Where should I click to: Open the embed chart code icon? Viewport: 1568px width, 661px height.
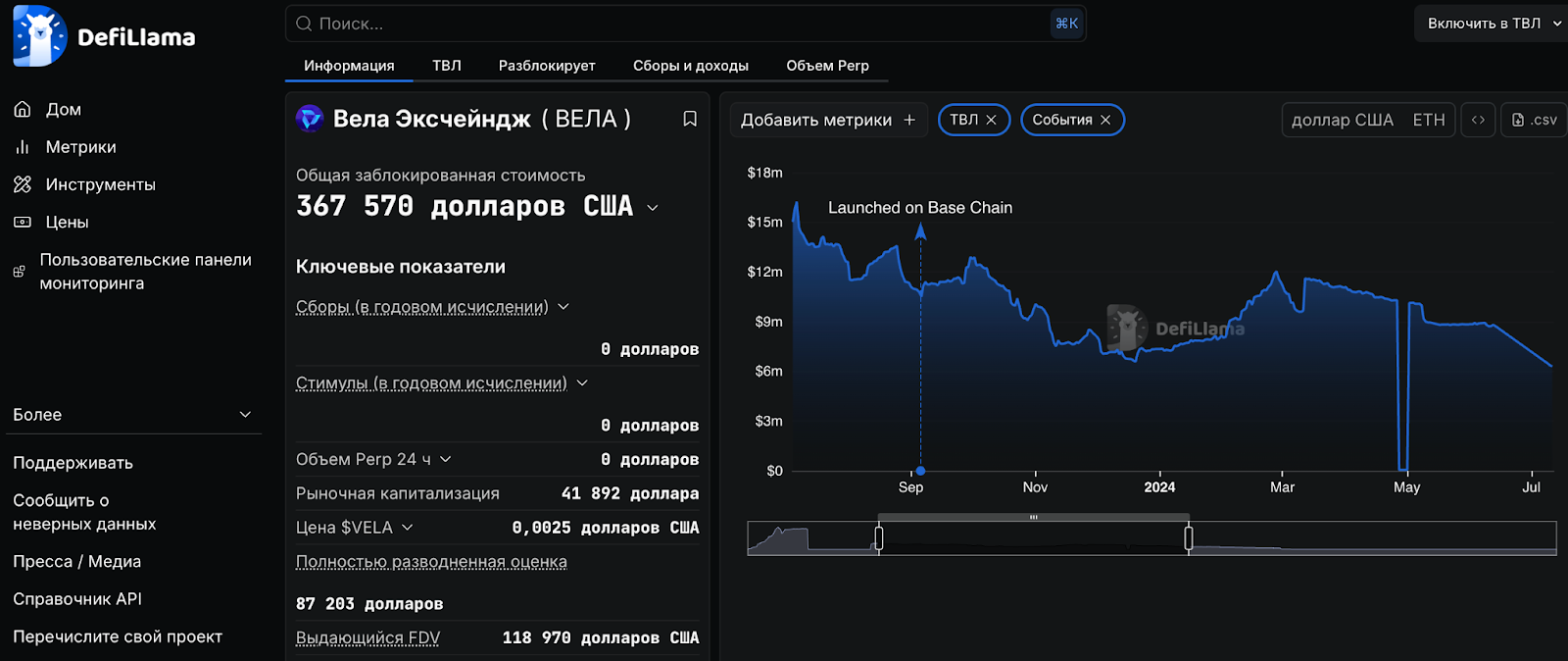[x=1478, y=120]
